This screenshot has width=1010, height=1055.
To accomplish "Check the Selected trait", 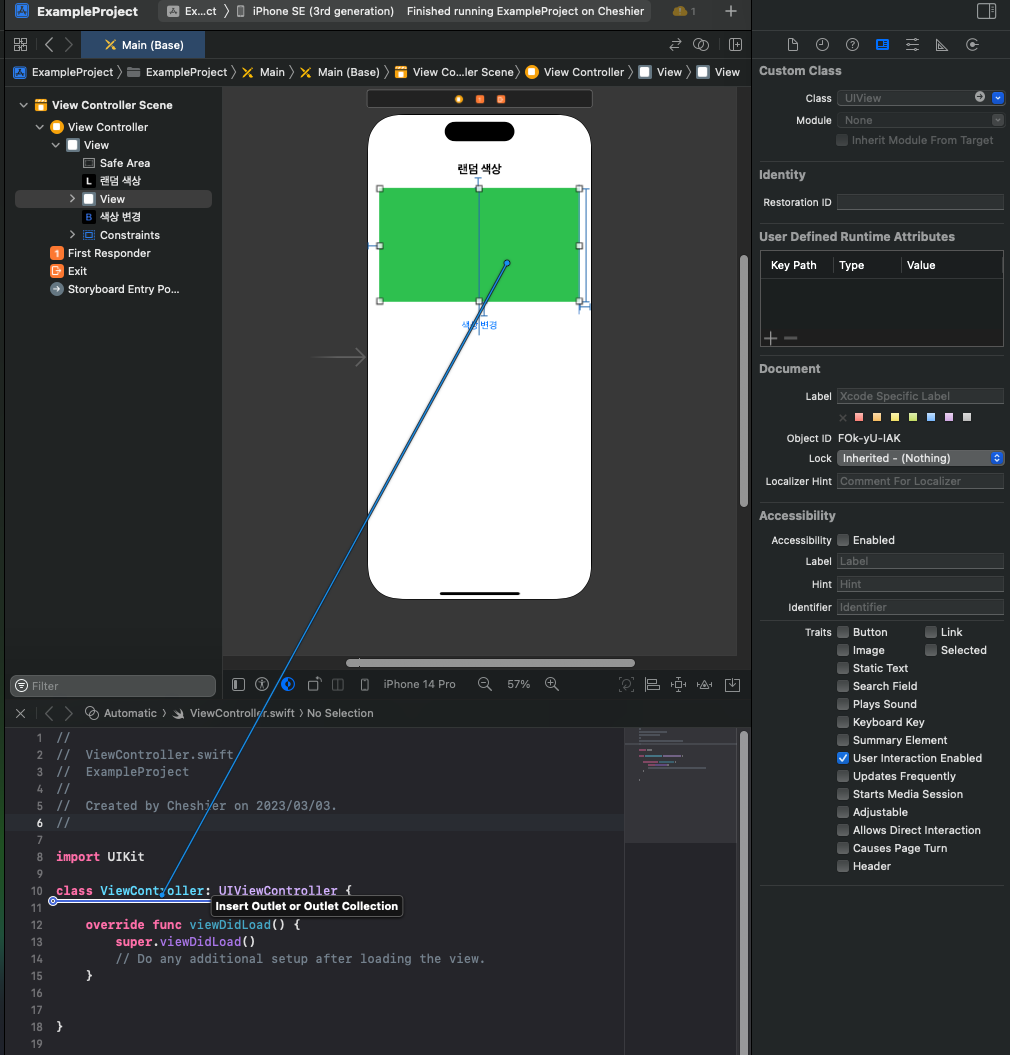I will (931, 650).
